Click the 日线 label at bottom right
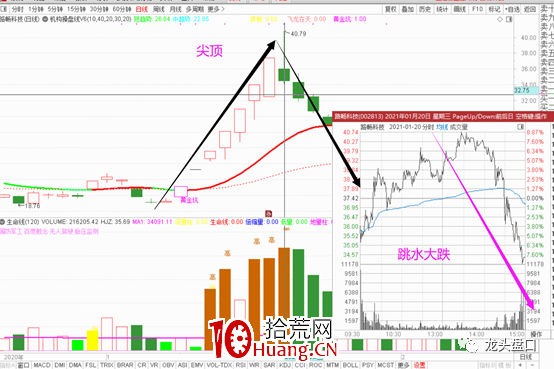Image resolution: width=554 pixels, height=369 pixels. (526, 357)
